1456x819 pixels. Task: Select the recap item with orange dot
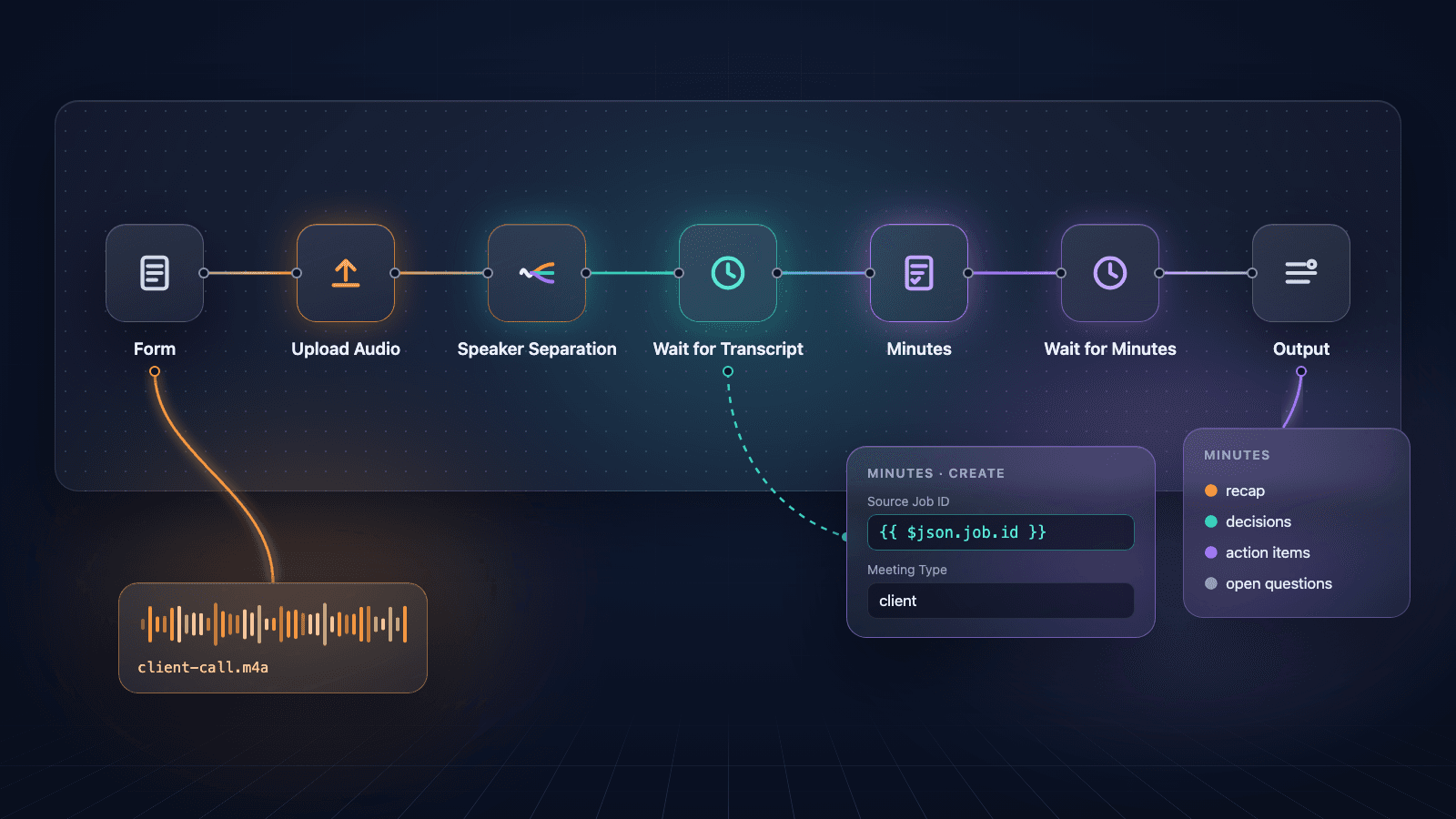tap(1235, 490)
